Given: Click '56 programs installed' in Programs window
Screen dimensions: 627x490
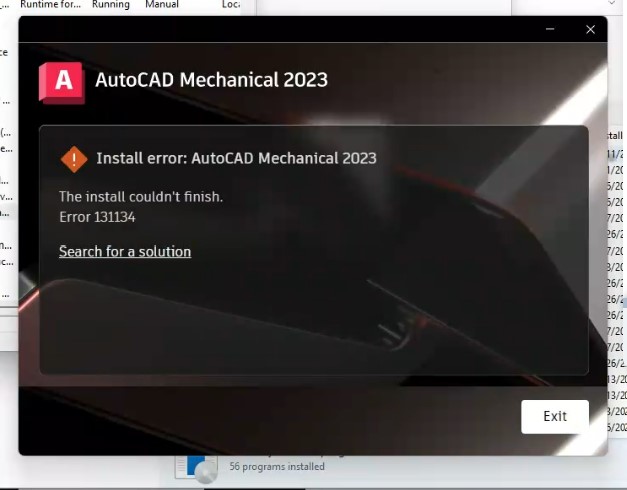Looking at the screenshot, I should coord(277,466).
